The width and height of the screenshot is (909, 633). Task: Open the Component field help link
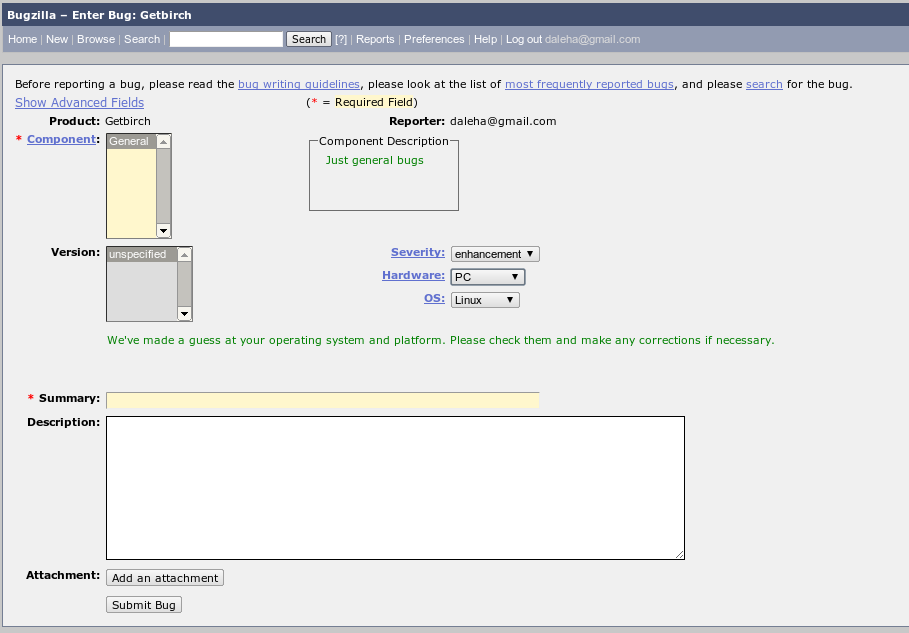(x=61, y=139)
